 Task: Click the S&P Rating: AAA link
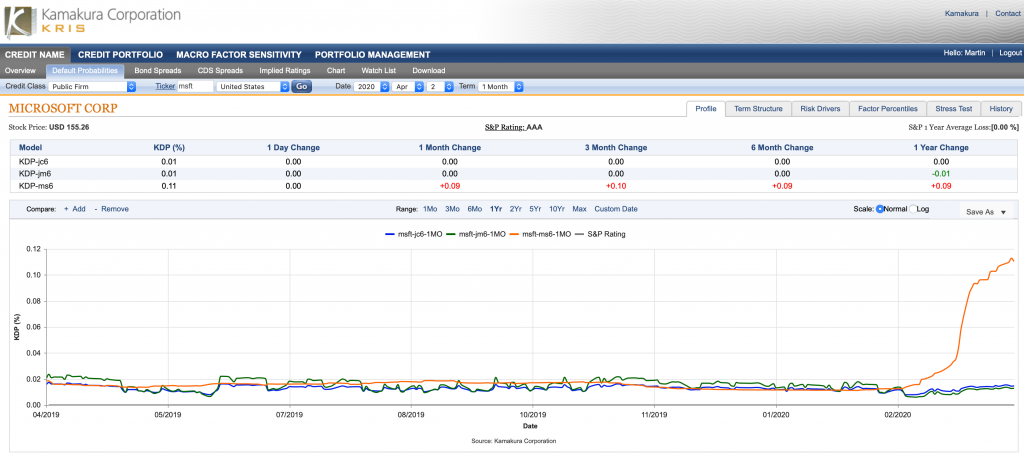513,127
